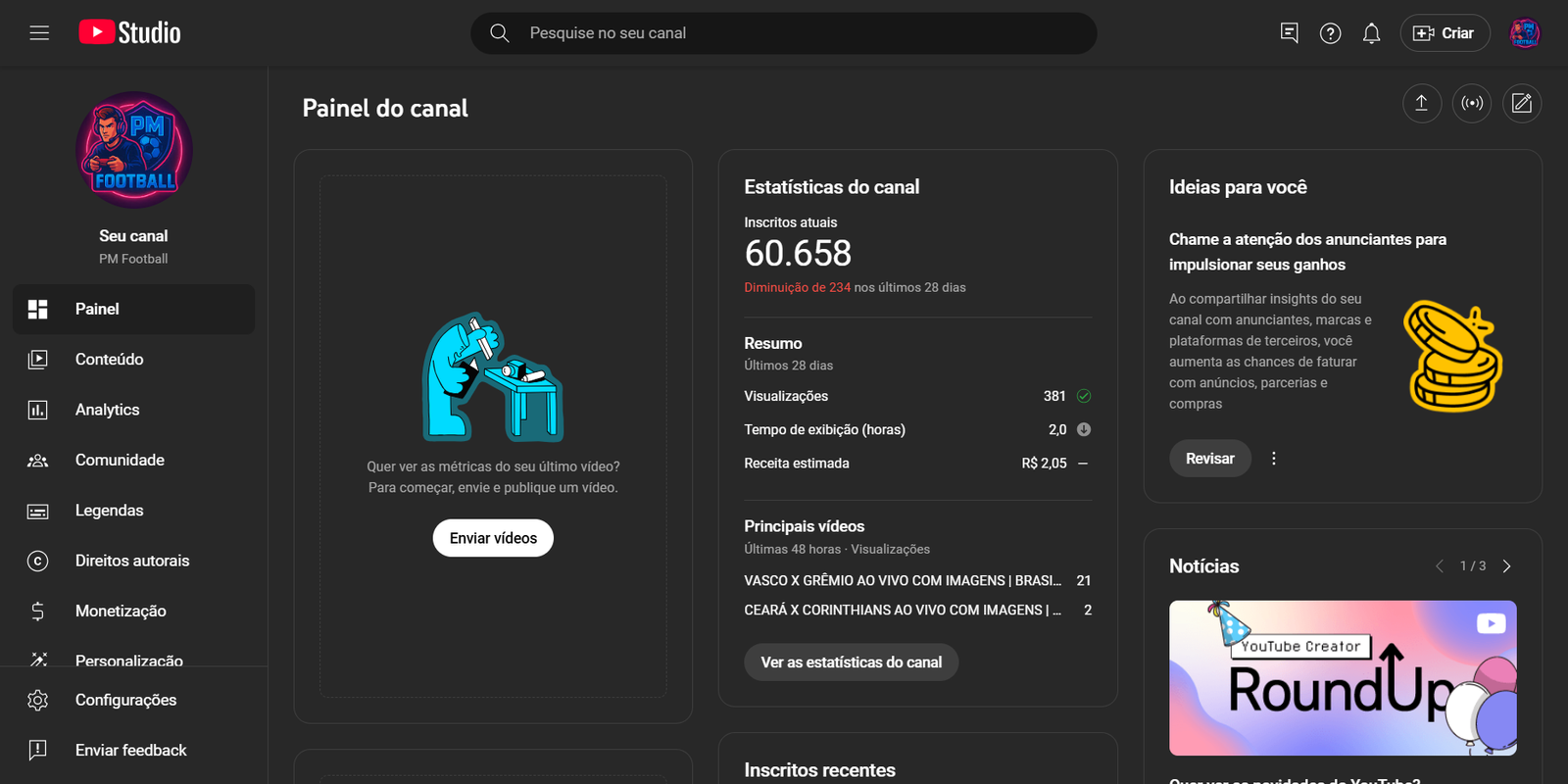Click the gold coins illustration
The height and width of the screenshot is (784, 1568).
(1452, 357)
